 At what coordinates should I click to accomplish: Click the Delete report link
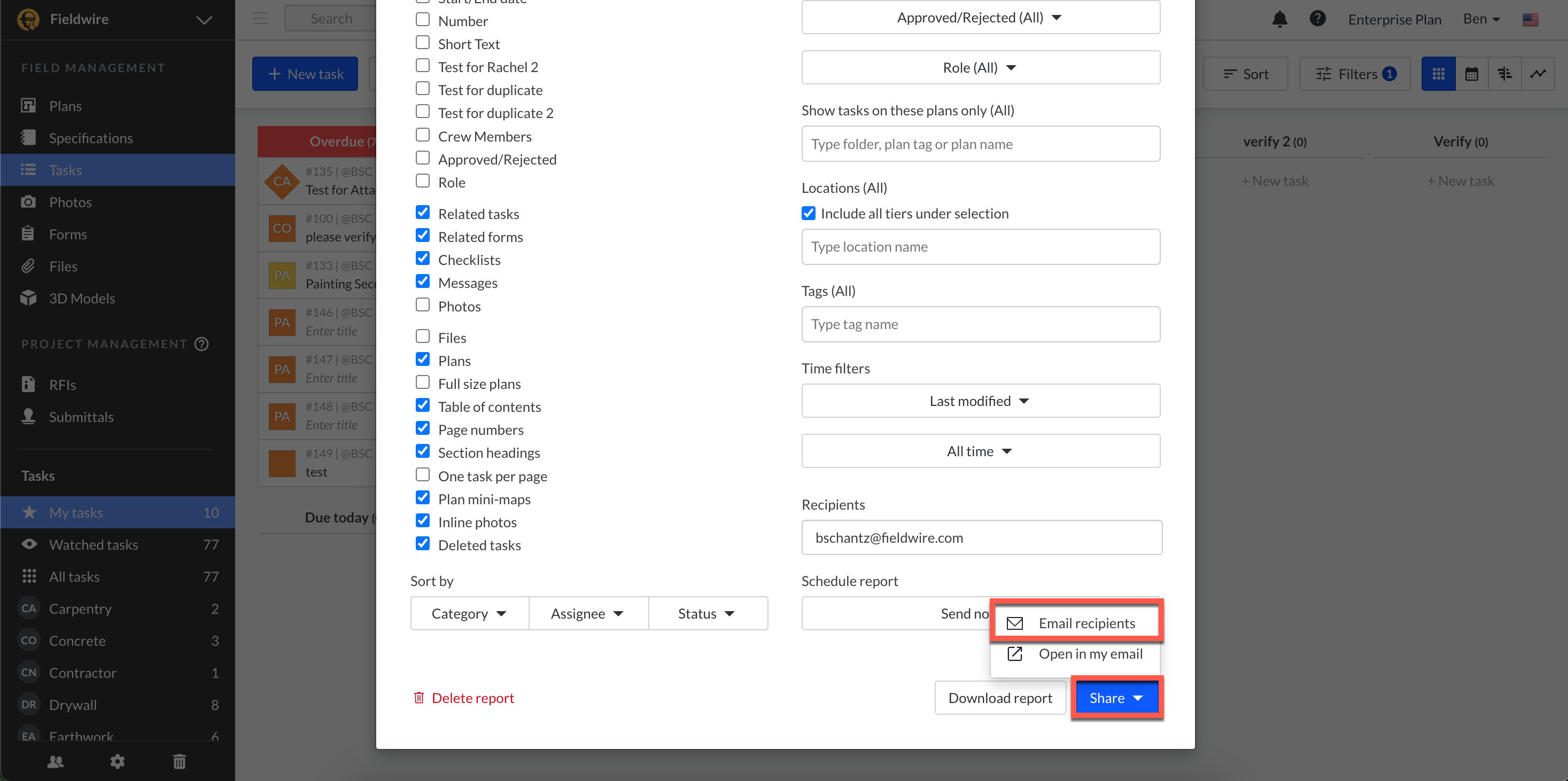[x=464, y=697]
